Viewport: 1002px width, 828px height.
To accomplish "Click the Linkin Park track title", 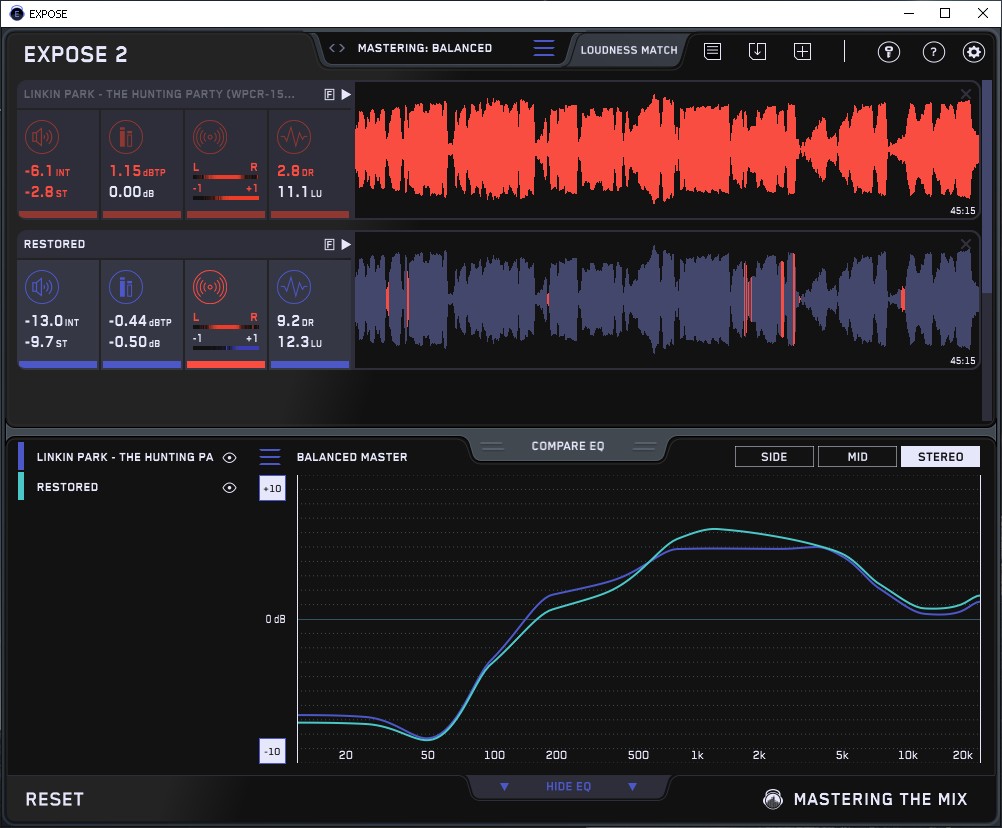I will click(159, 94).
